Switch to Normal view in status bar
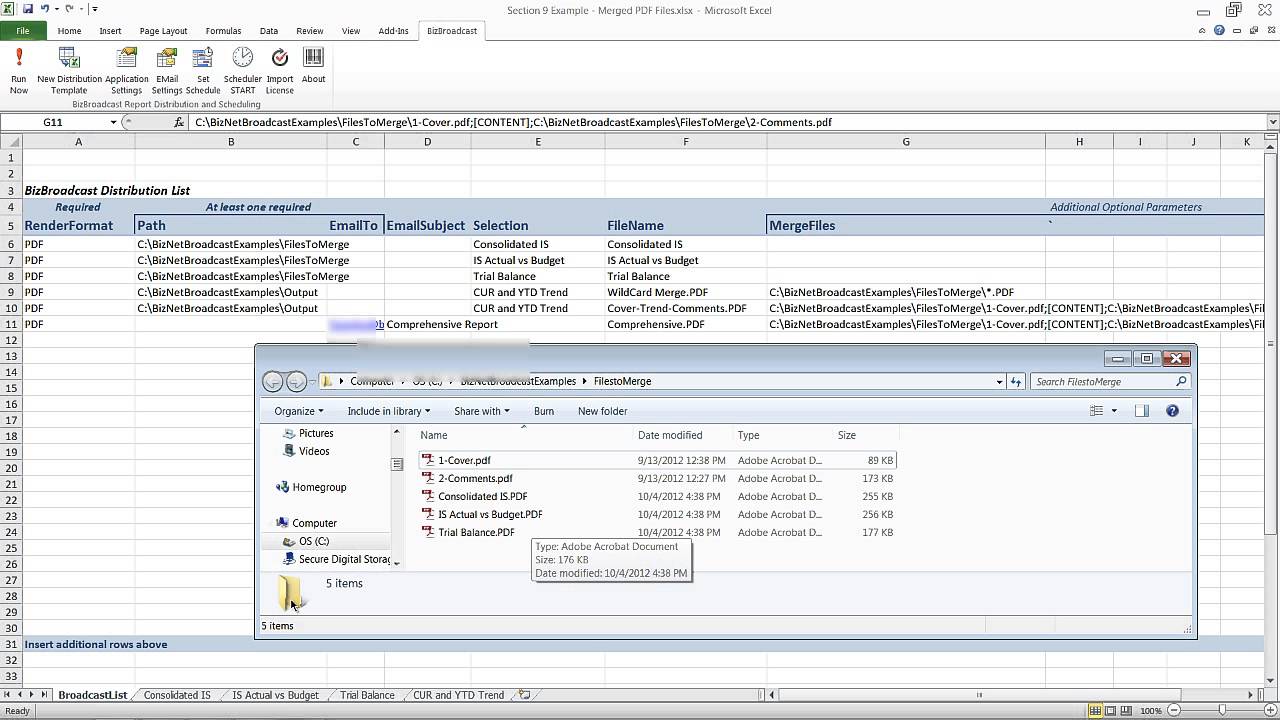This screenshot has width=1280, height=720. (x=1096, y=711)
